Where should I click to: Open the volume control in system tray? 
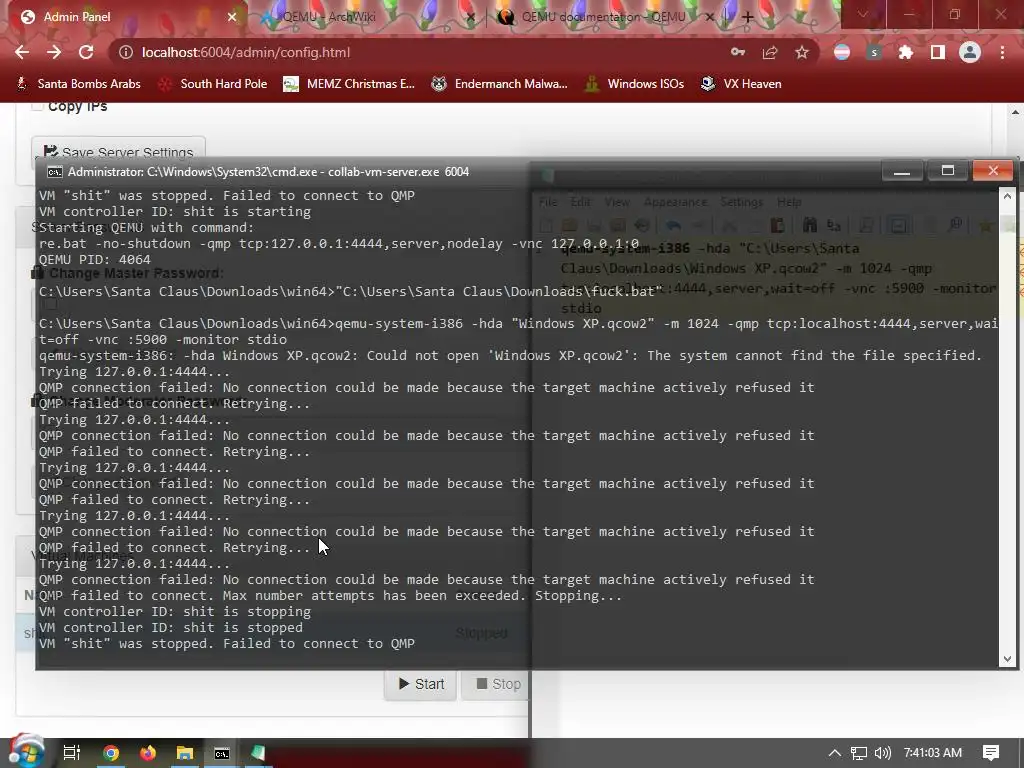click(882, 753)
